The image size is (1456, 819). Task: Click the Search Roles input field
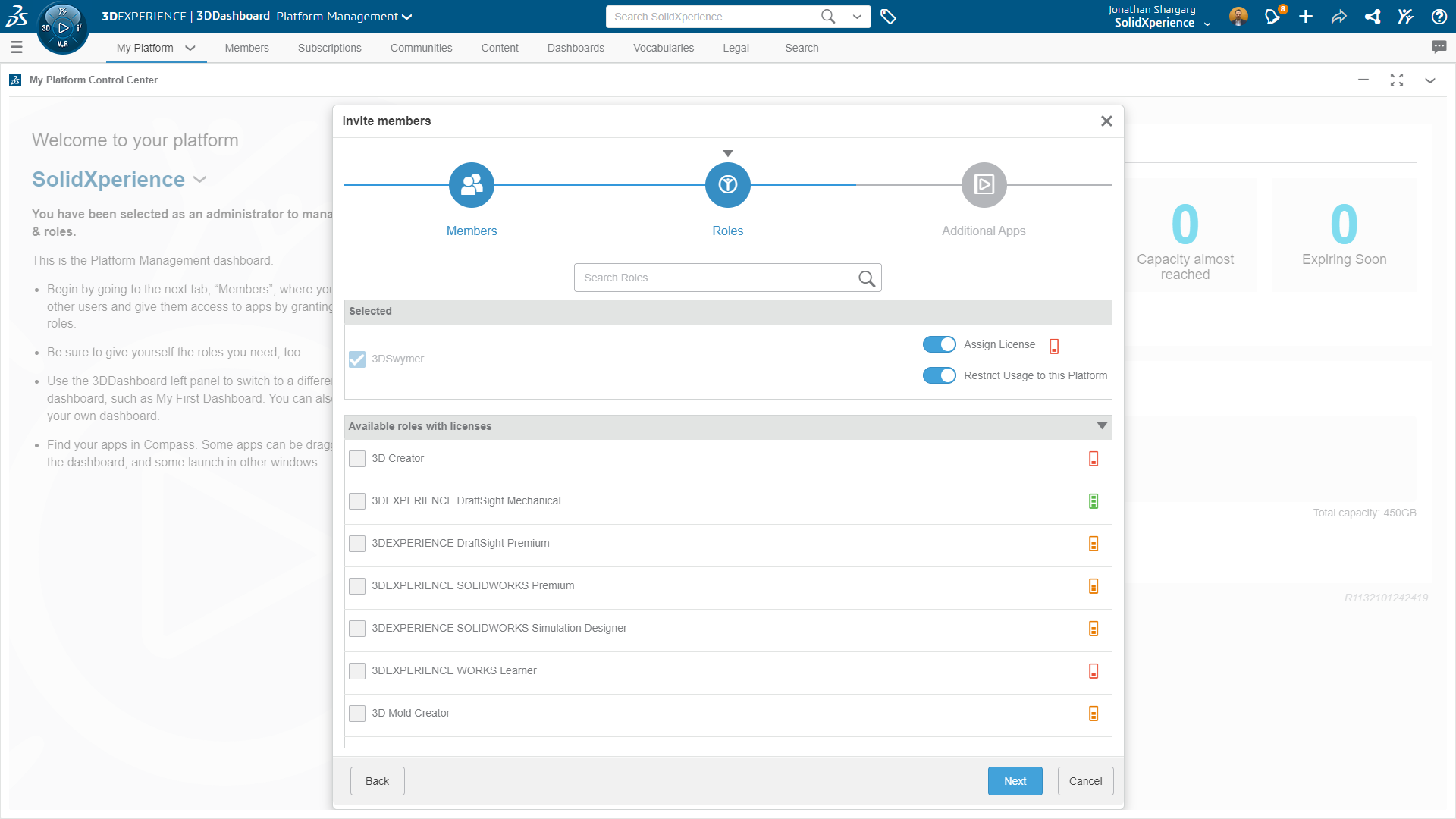tap(727, 277)
